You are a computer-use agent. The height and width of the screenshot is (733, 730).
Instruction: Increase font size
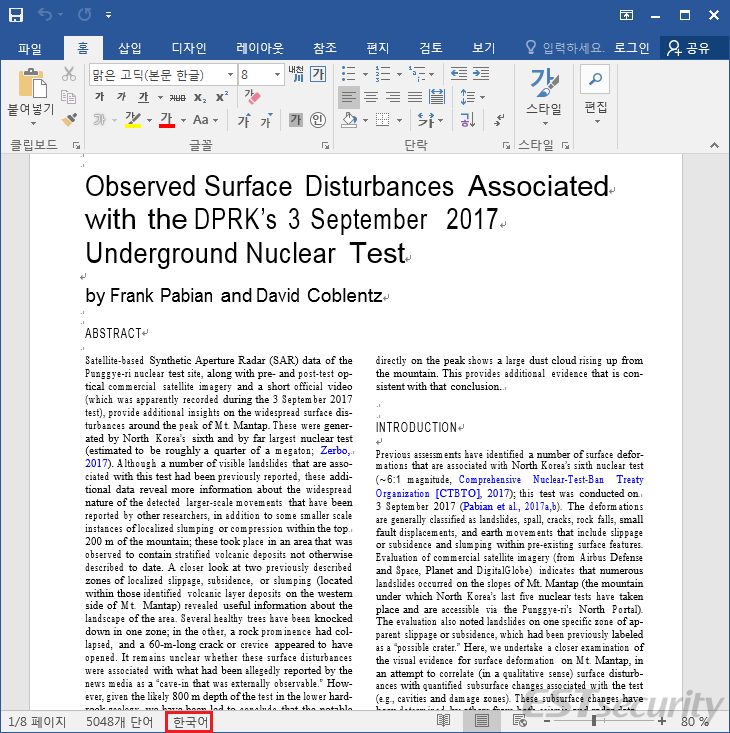click(x=244, y=120)
